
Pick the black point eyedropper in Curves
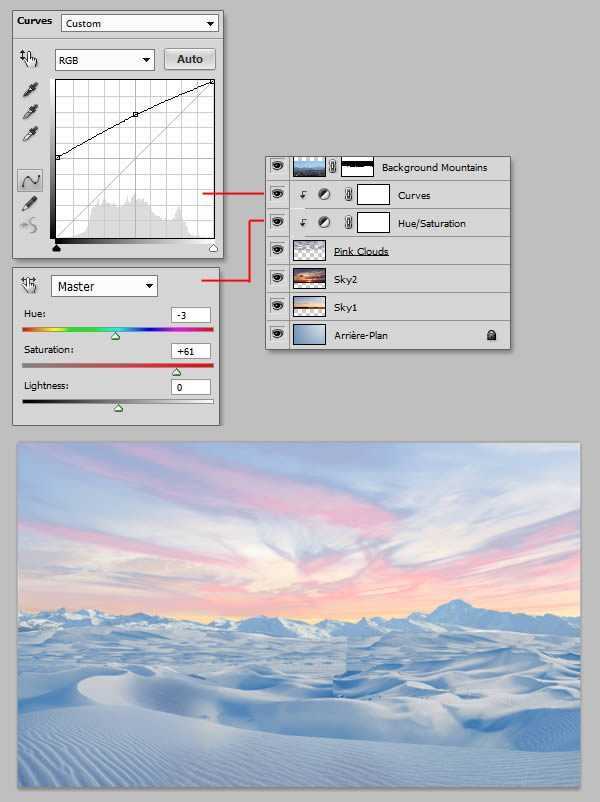[x=30, y=91]
